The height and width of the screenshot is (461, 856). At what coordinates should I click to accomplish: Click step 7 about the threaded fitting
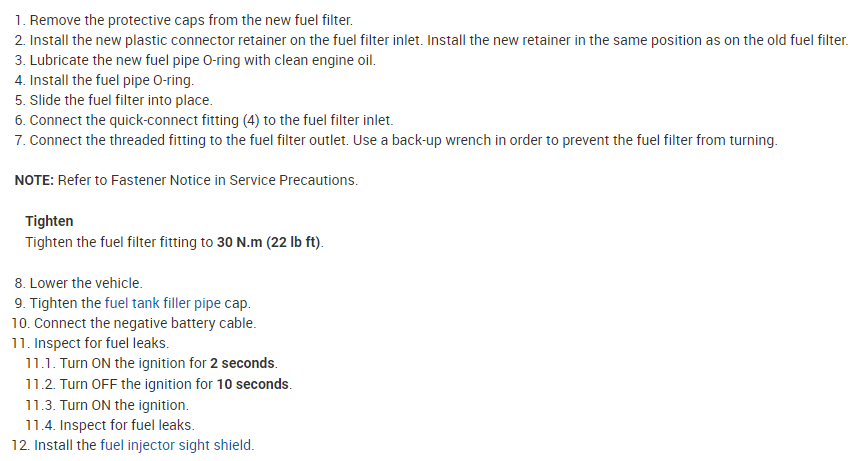pyautogui.click(x=402, y=140)
